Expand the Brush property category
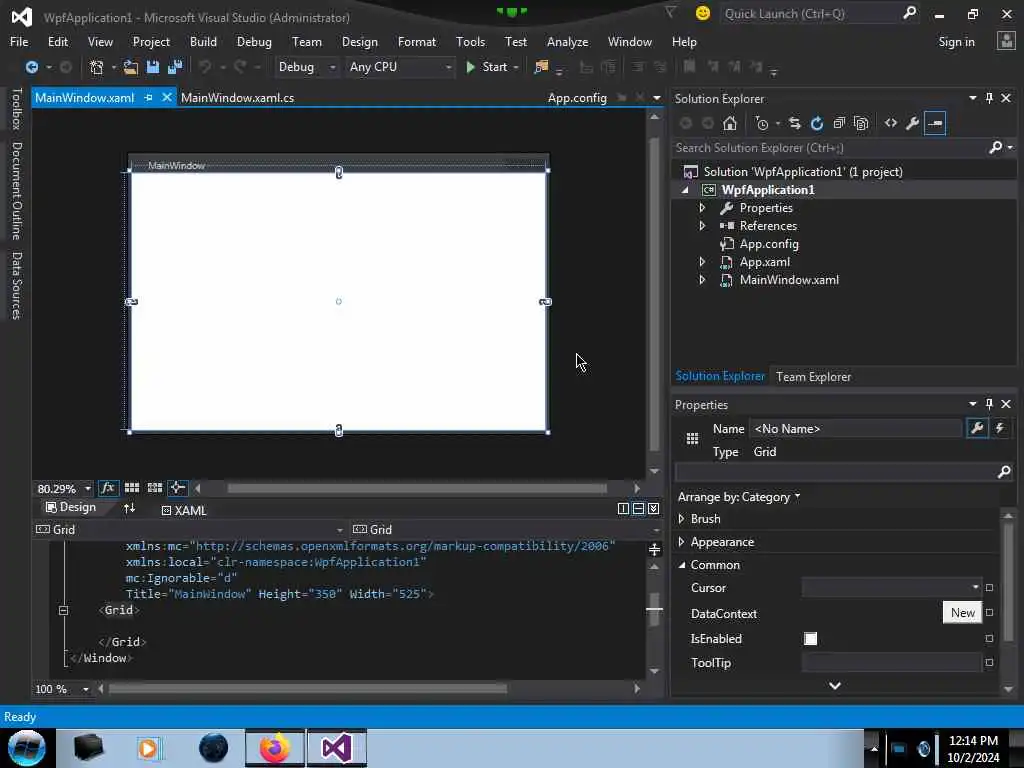Image resolution: width=1024 pixels, height=768 pixels. click(681, 519)
